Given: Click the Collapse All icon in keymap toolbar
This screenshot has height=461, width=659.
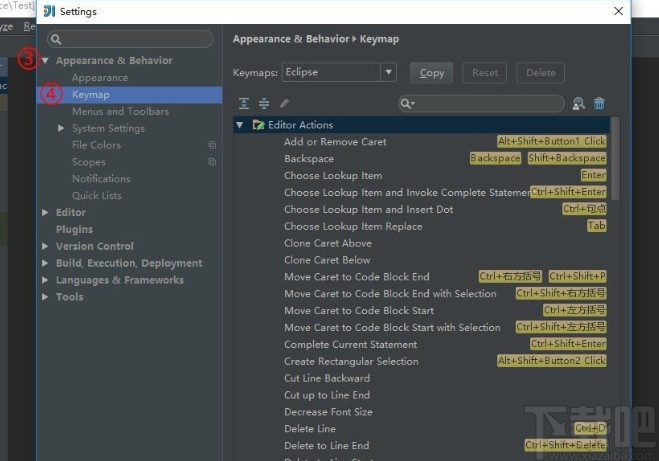Looking at the screenshot, I should (x=264, y=103).
